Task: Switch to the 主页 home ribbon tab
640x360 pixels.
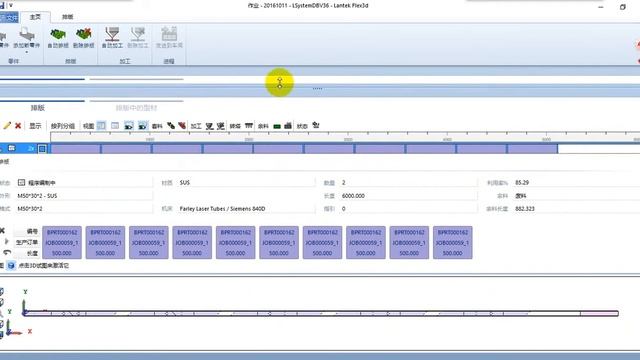Action: point(35,17)
